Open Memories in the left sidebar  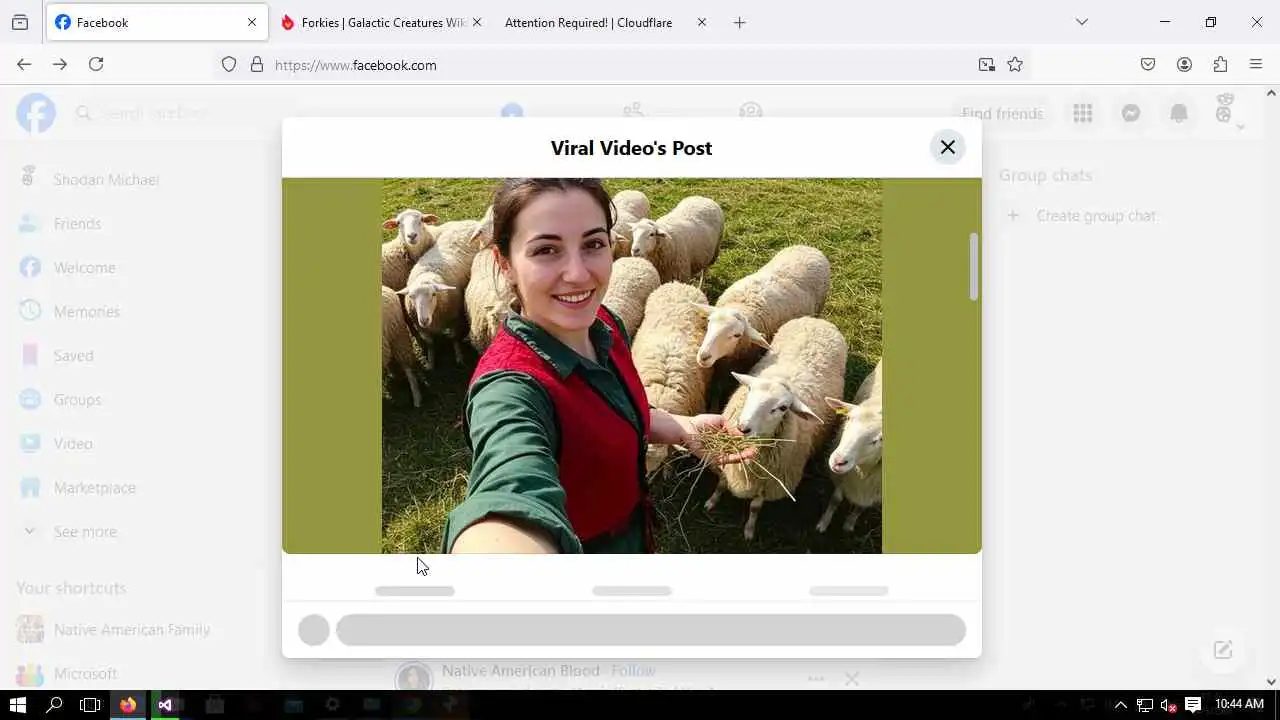coord(86,312)
